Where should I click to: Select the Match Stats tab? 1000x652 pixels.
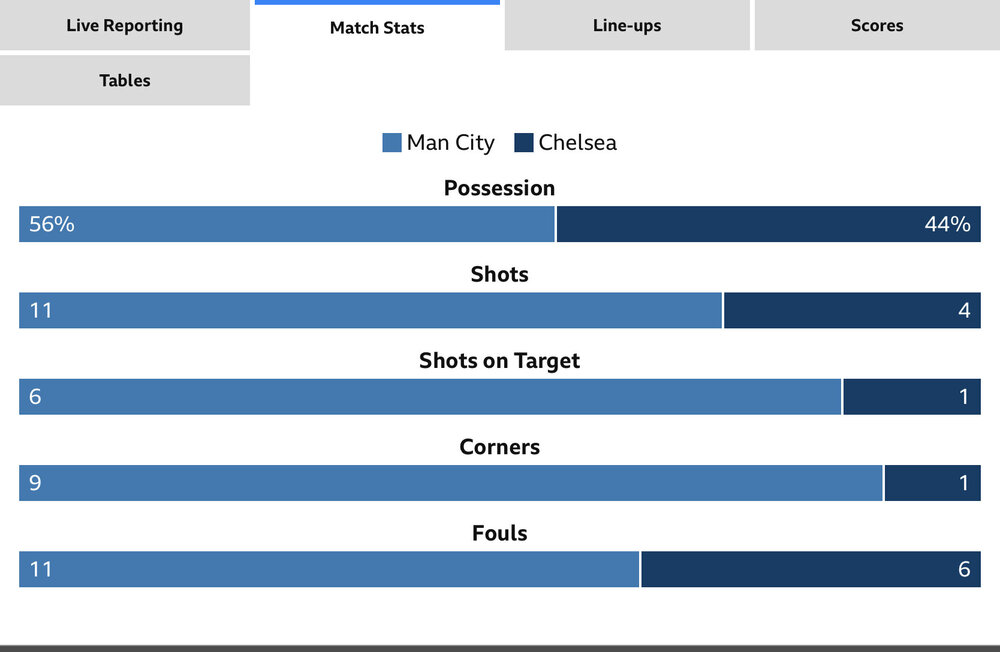pos(377,27)
